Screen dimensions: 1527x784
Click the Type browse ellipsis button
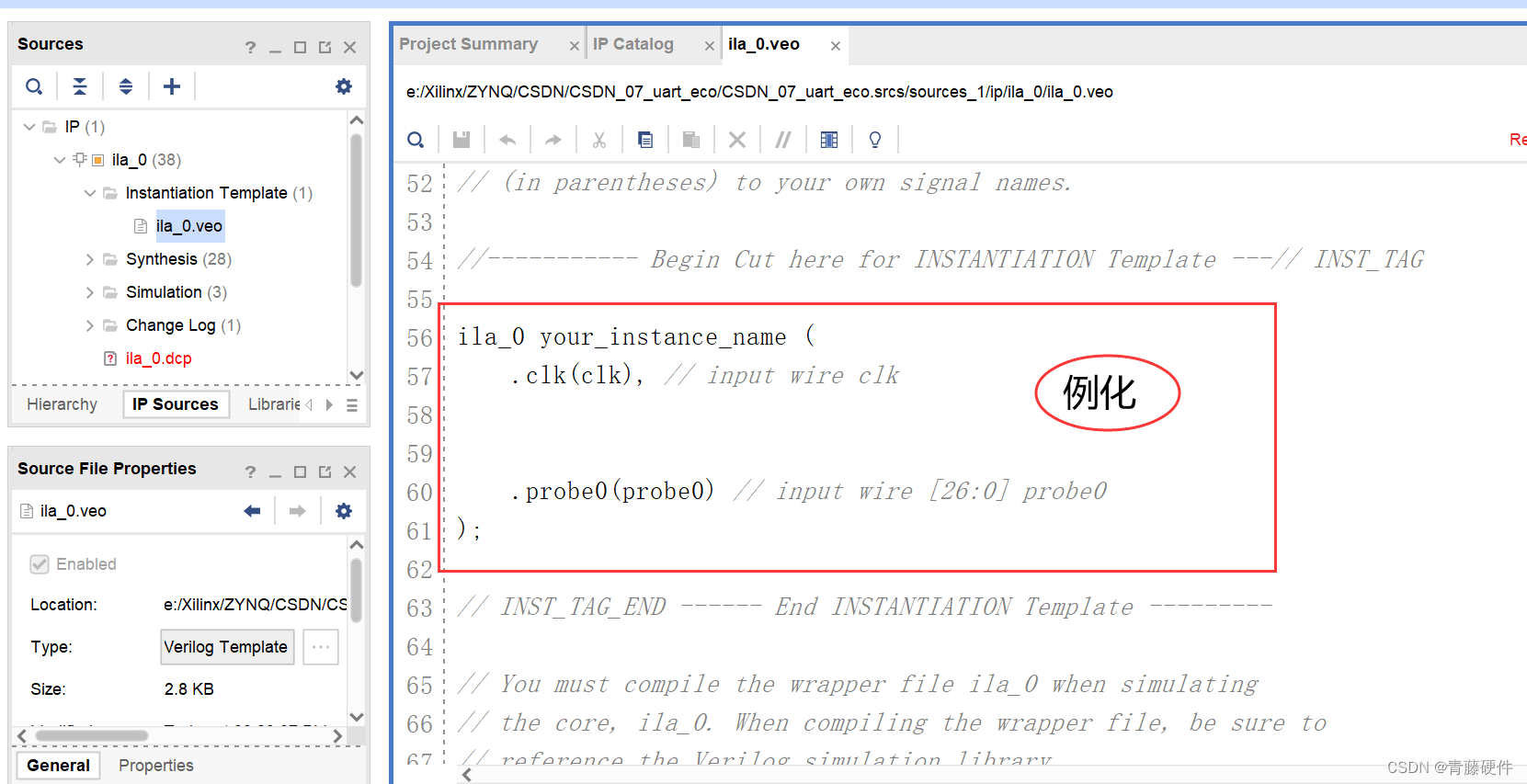[320, 647]
